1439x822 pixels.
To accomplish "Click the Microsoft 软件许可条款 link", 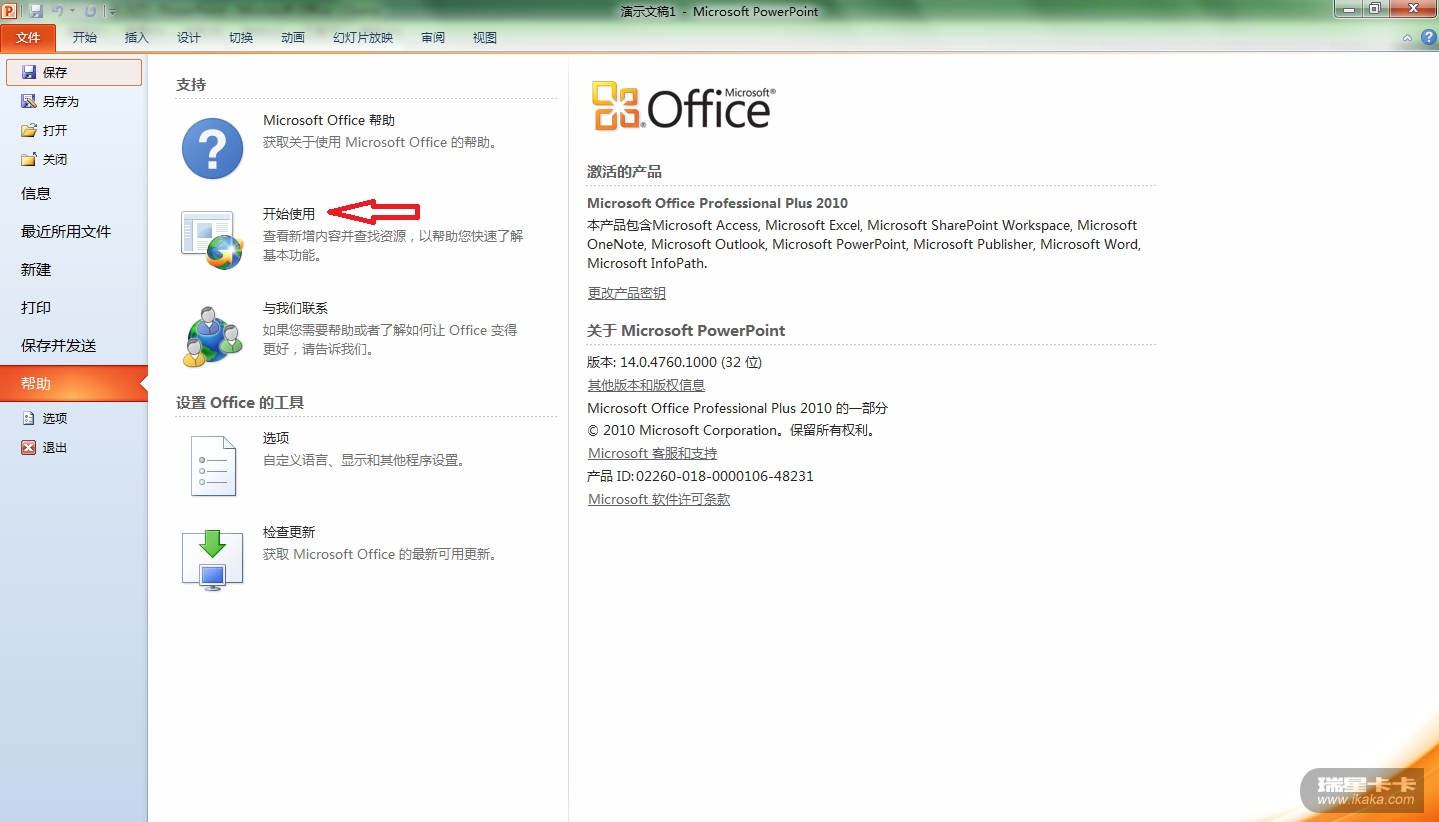I will [x=659, y=499].
